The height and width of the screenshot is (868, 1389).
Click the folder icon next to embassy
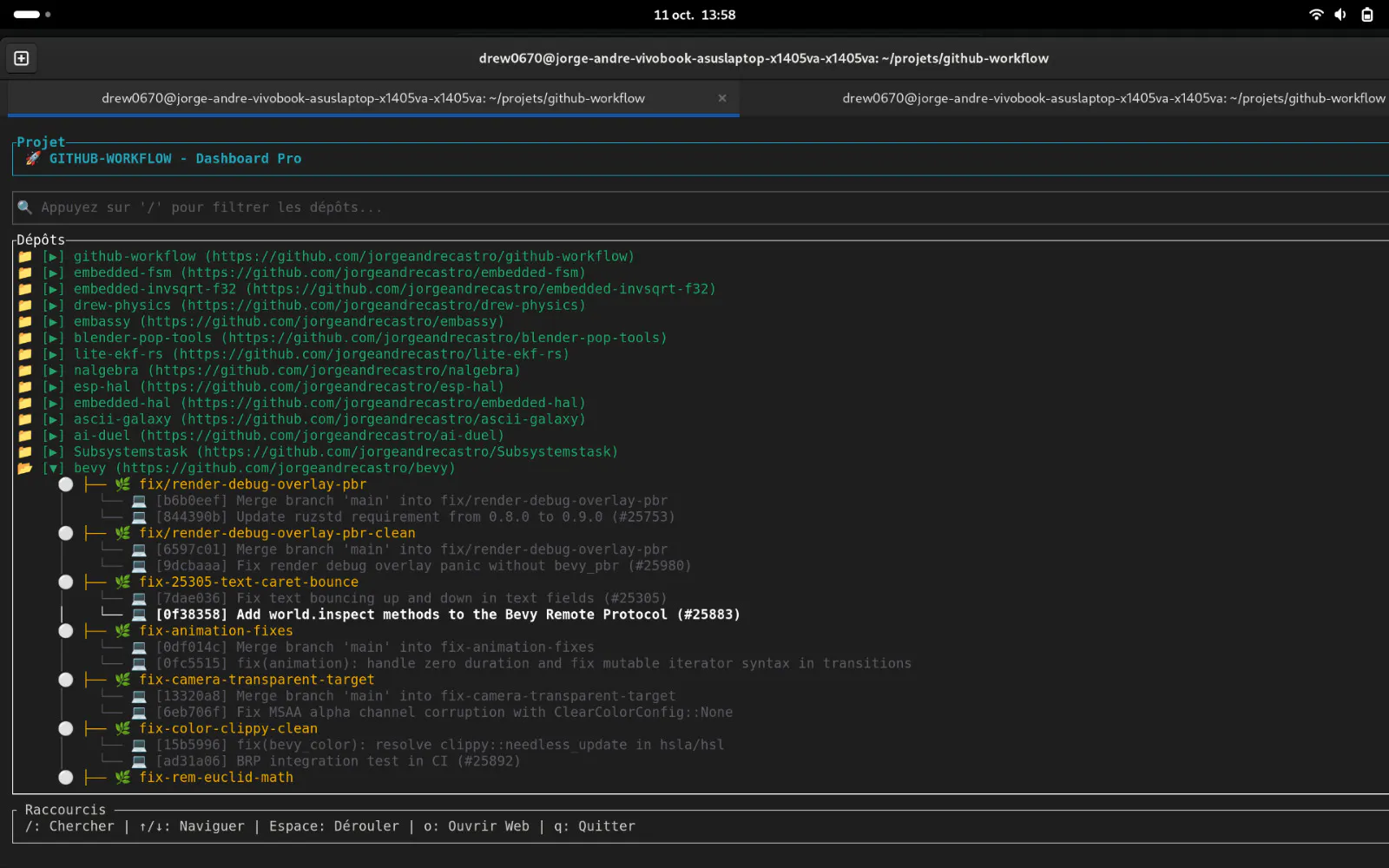25,321
